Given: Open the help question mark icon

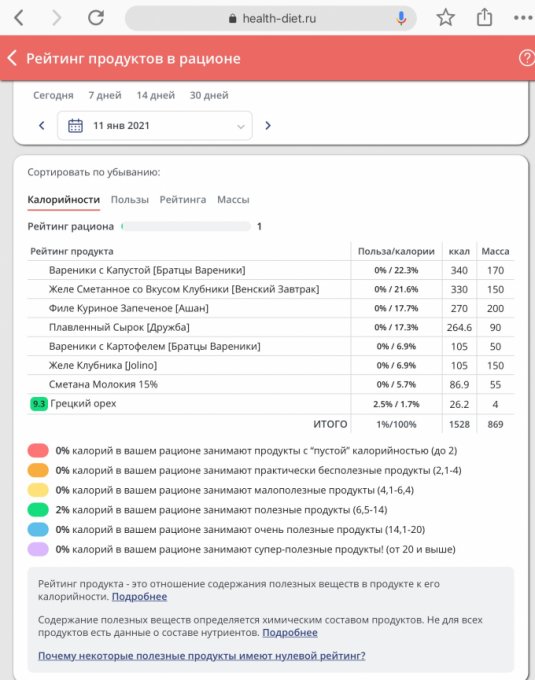Looking at the screenshot, I should 526,58.
